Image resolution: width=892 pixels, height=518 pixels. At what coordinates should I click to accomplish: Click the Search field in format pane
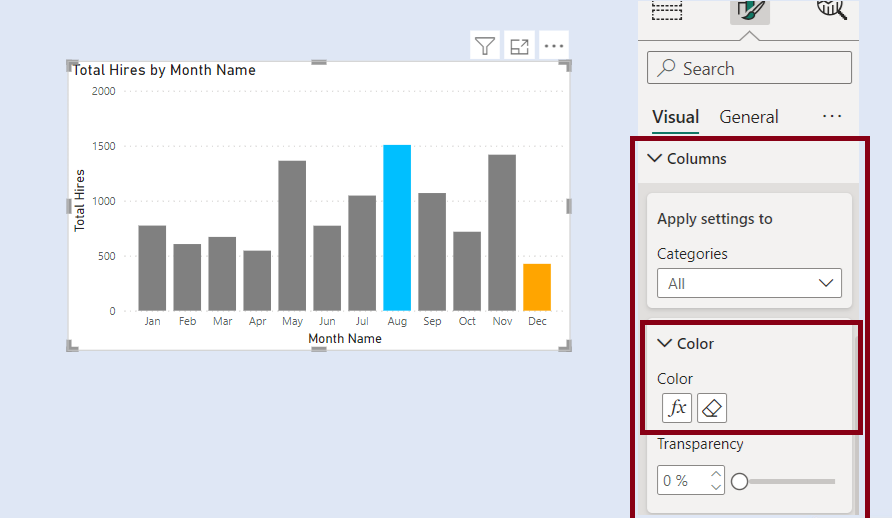point(749,68)
